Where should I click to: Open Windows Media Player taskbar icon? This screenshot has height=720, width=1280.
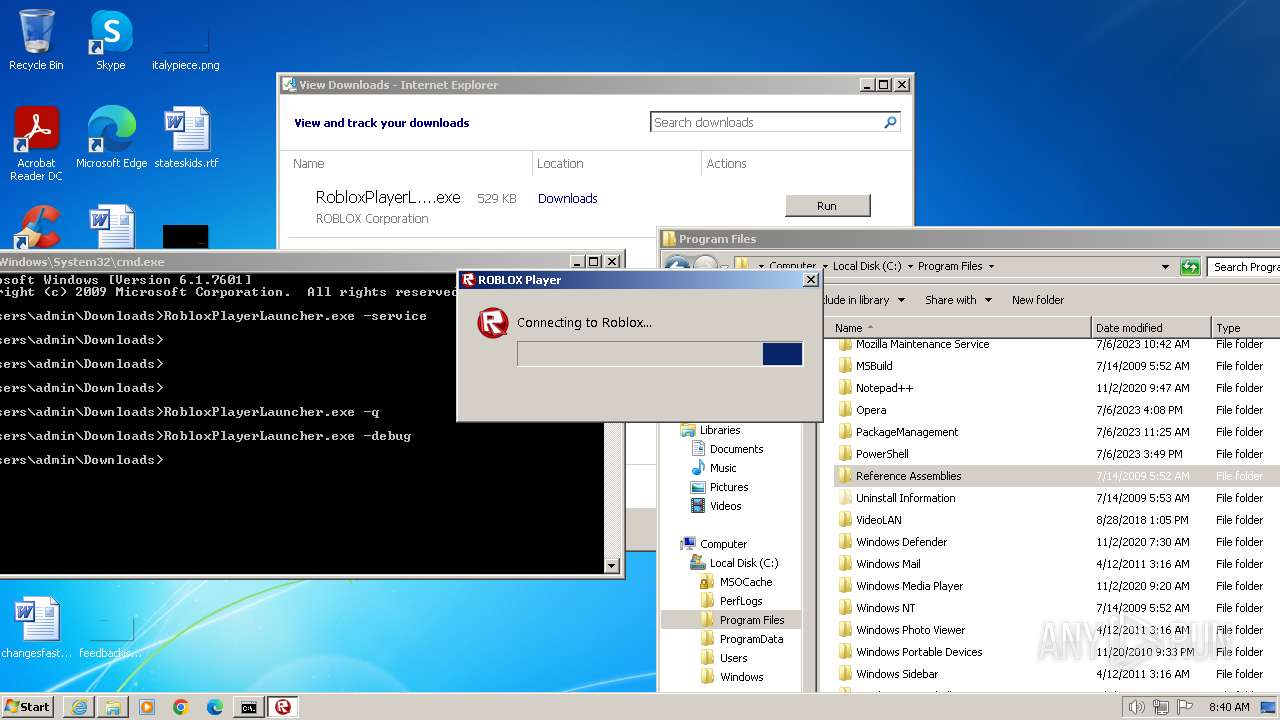pos(147,707)
